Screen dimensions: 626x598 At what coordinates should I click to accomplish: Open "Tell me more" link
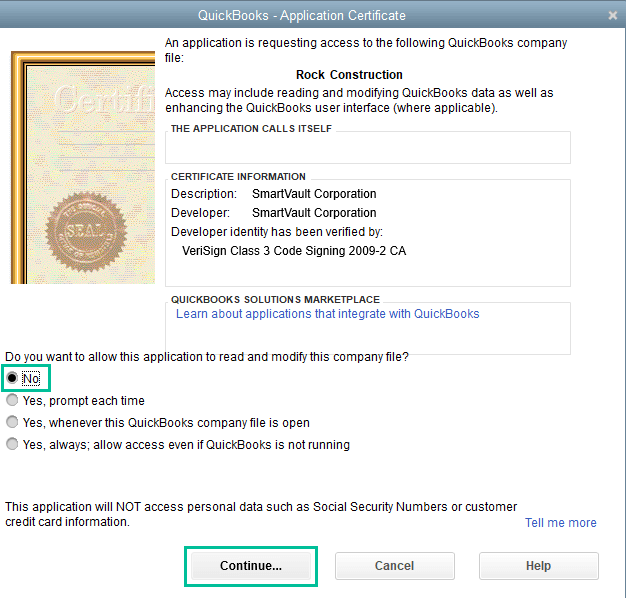561,523
